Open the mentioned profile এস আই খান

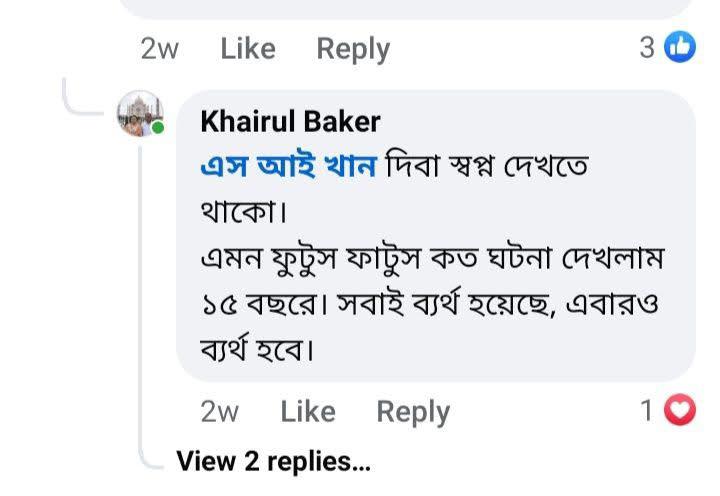(288, 167)
